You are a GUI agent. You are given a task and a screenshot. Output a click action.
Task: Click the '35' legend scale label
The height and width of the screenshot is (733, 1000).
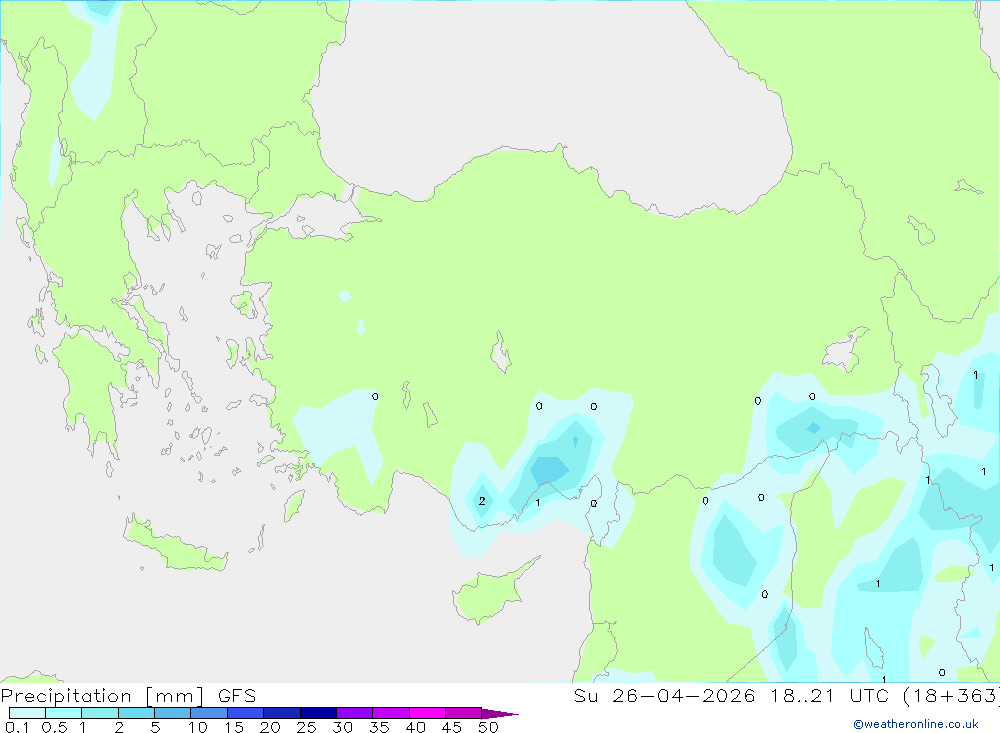[x=379, y=727]
